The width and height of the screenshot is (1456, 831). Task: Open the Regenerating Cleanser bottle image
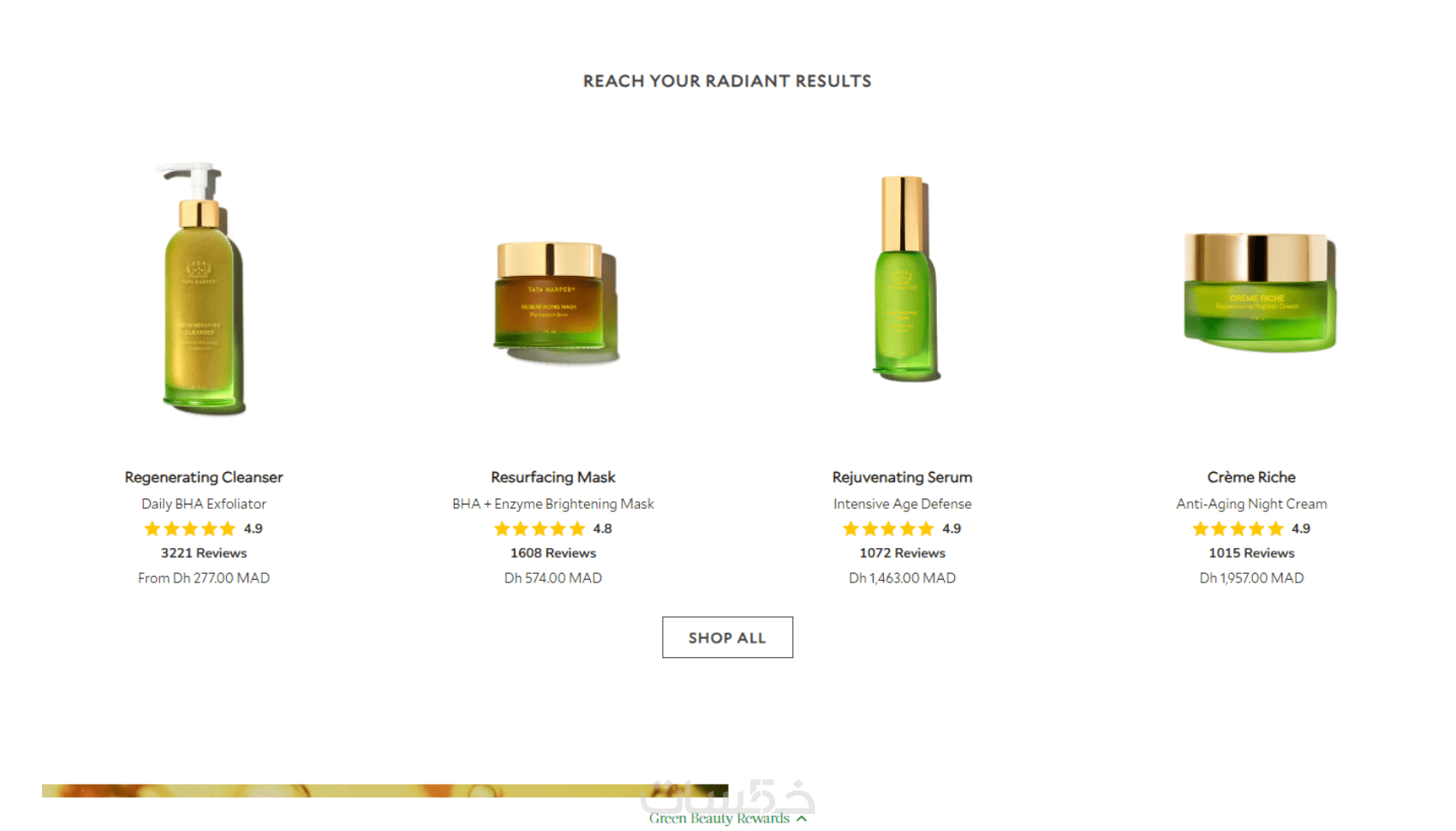coord(203,289)
